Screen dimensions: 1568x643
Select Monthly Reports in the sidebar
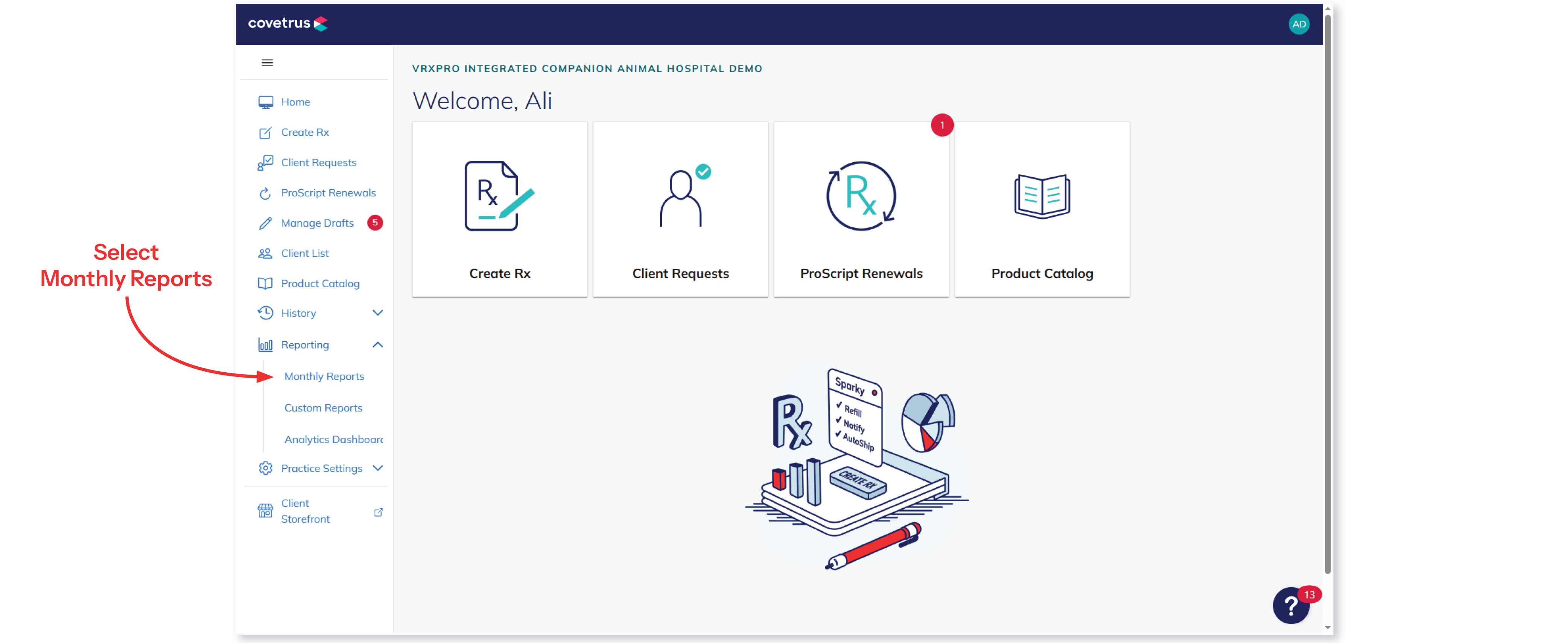point(324,376)
